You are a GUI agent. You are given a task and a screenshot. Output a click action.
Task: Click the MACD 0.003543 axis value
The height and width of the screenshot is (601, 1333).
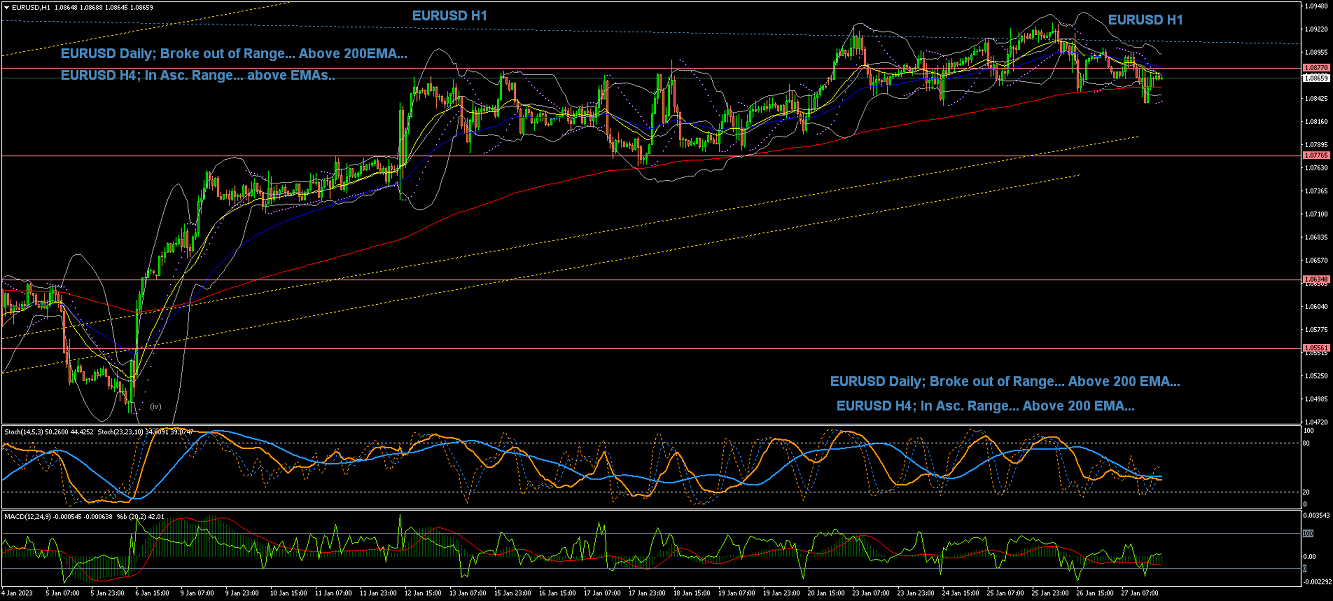(1317, 515)
